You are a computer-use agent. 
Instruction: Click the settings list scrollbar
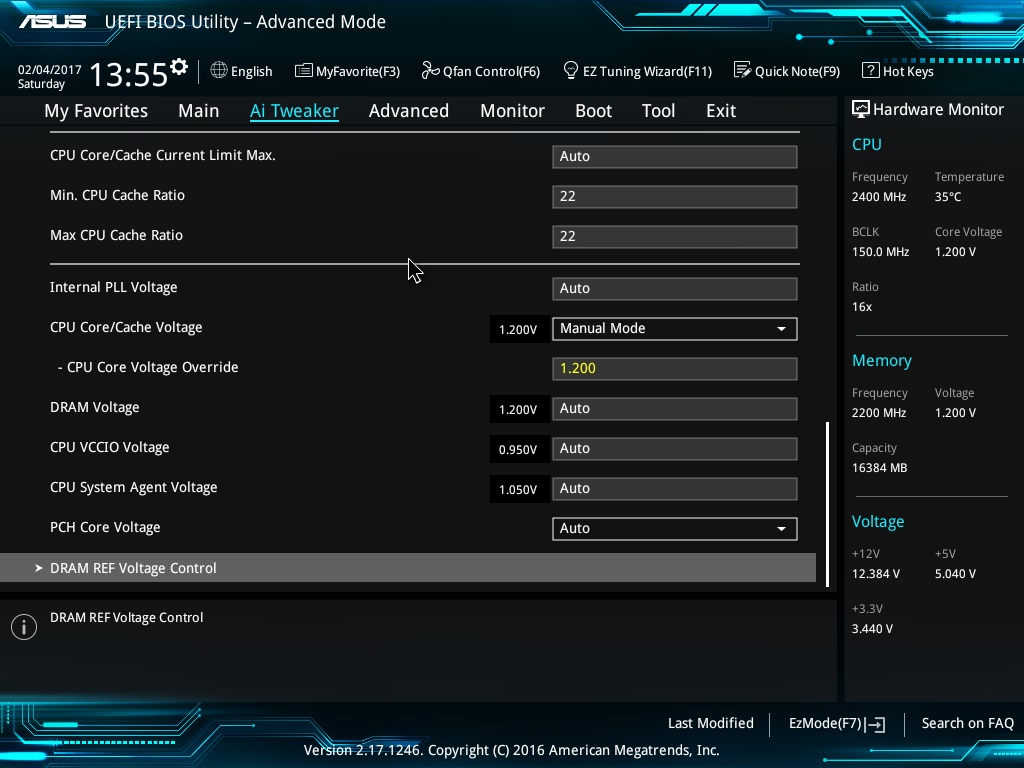827,504
